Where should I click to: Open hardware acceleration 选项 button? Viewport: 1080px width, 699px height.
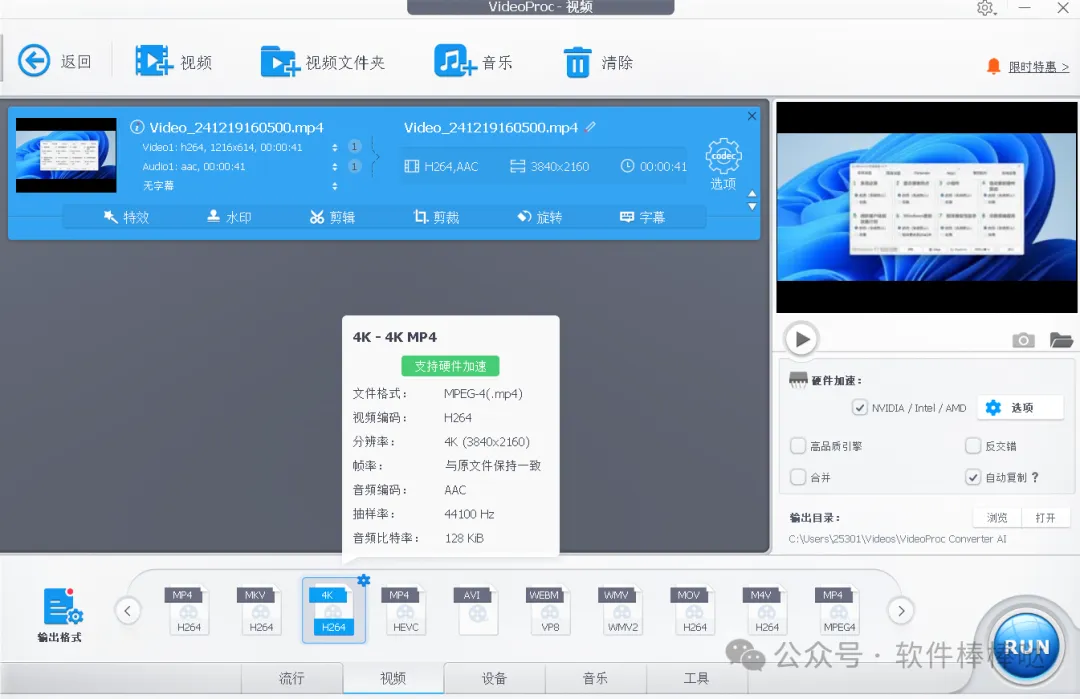pyautogui.click(x=1021, y=408)
